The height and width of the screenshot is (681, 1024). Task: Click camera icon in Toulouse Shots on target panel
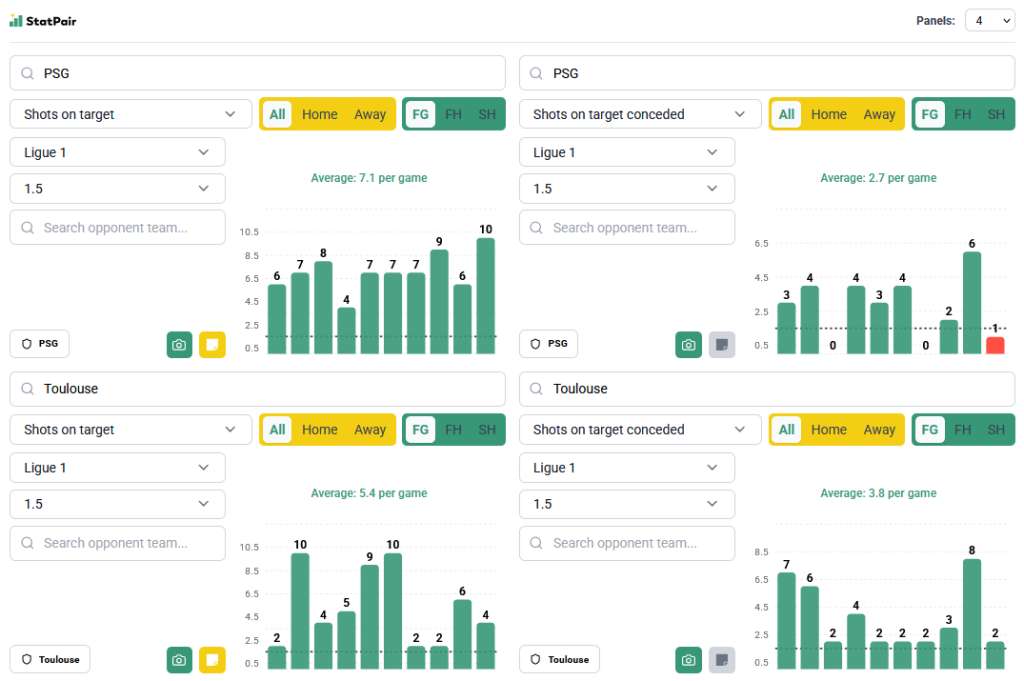click(179, 660)
